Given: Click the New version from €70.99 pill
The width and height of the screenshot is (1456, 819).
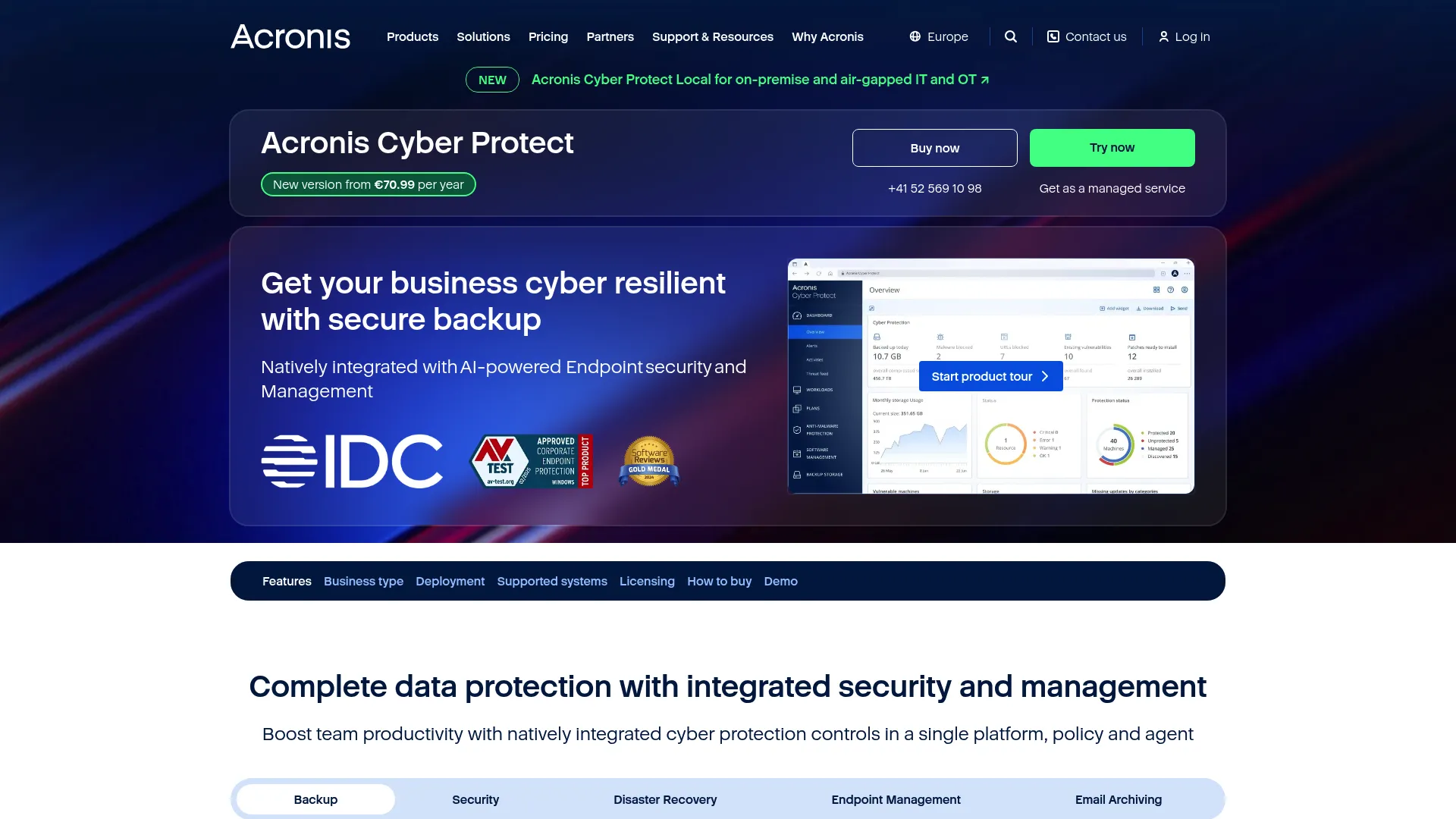Looking at the screenshot, I should pyautogui.click(x=369, y=184).
